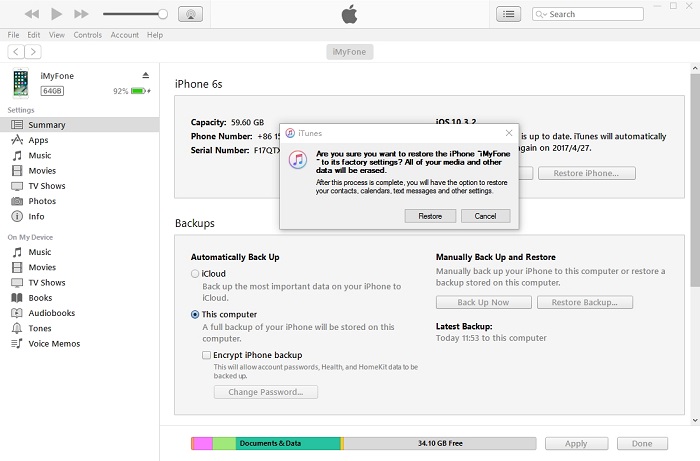Click the fast-forward playback button
Viewport: 700px width, 461px height.
[81, 14]
